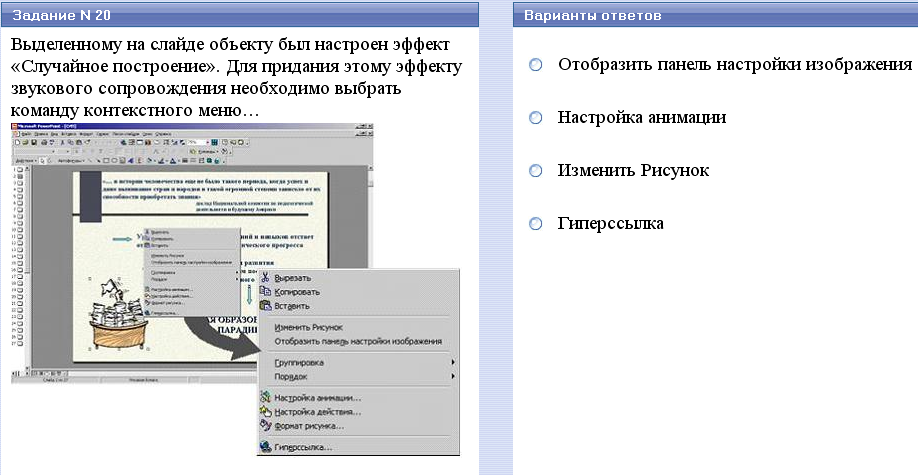
Task: Click the 'Варианты ответов' header text
Action: 592,15
